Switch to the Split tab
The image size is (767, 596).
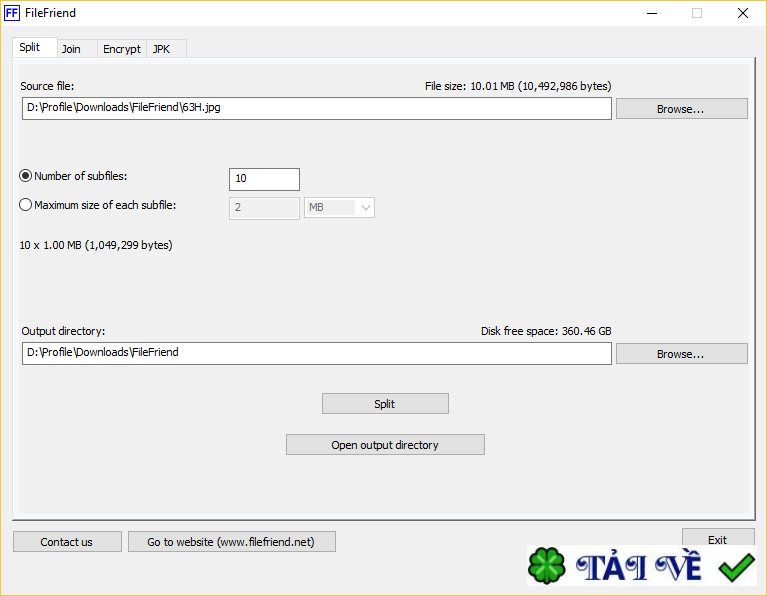click(x=34, y=47)
